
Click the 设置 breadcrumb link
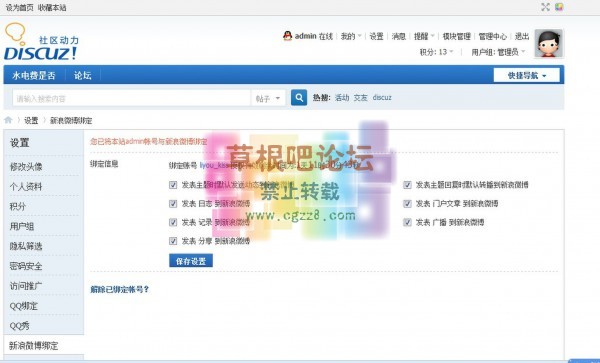coord(31,120)
